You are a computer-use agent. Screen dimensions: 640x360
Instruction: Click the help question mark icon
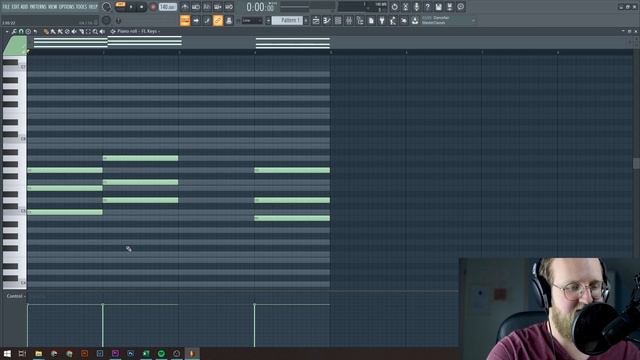[427, 7]
